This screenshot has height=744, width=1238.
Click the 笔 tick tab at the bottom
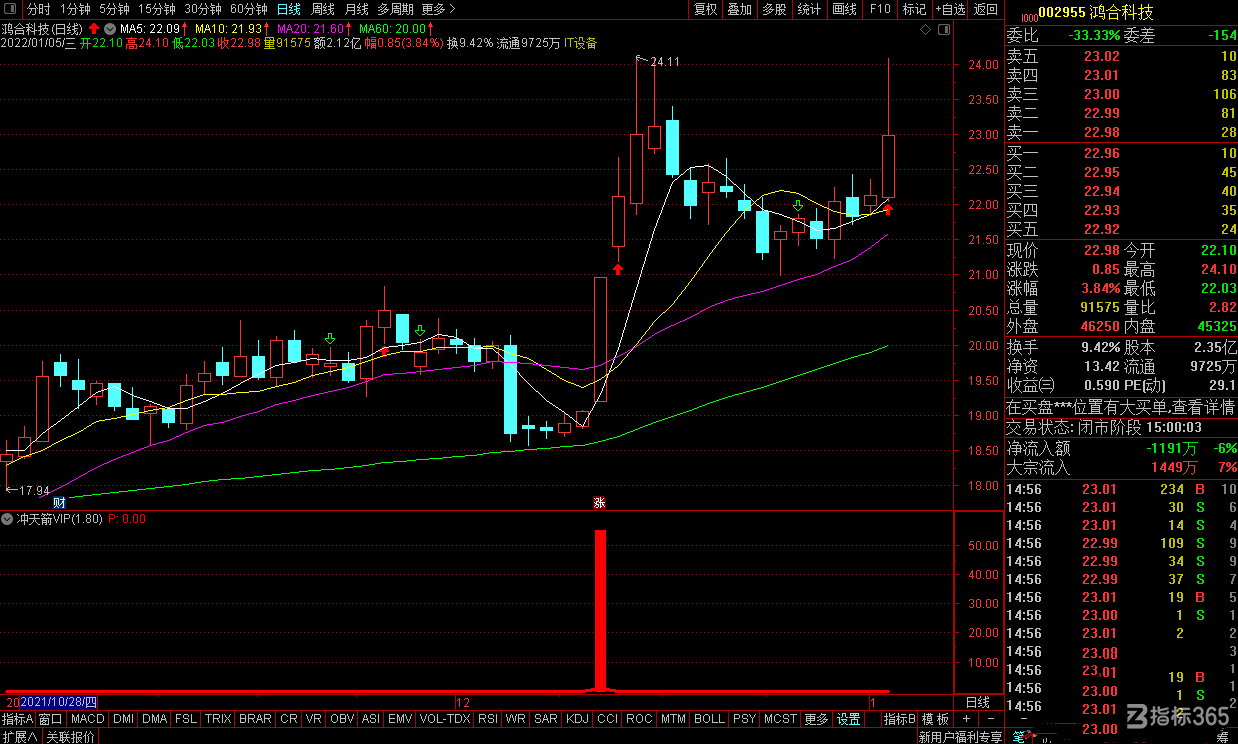point(1021,737)
